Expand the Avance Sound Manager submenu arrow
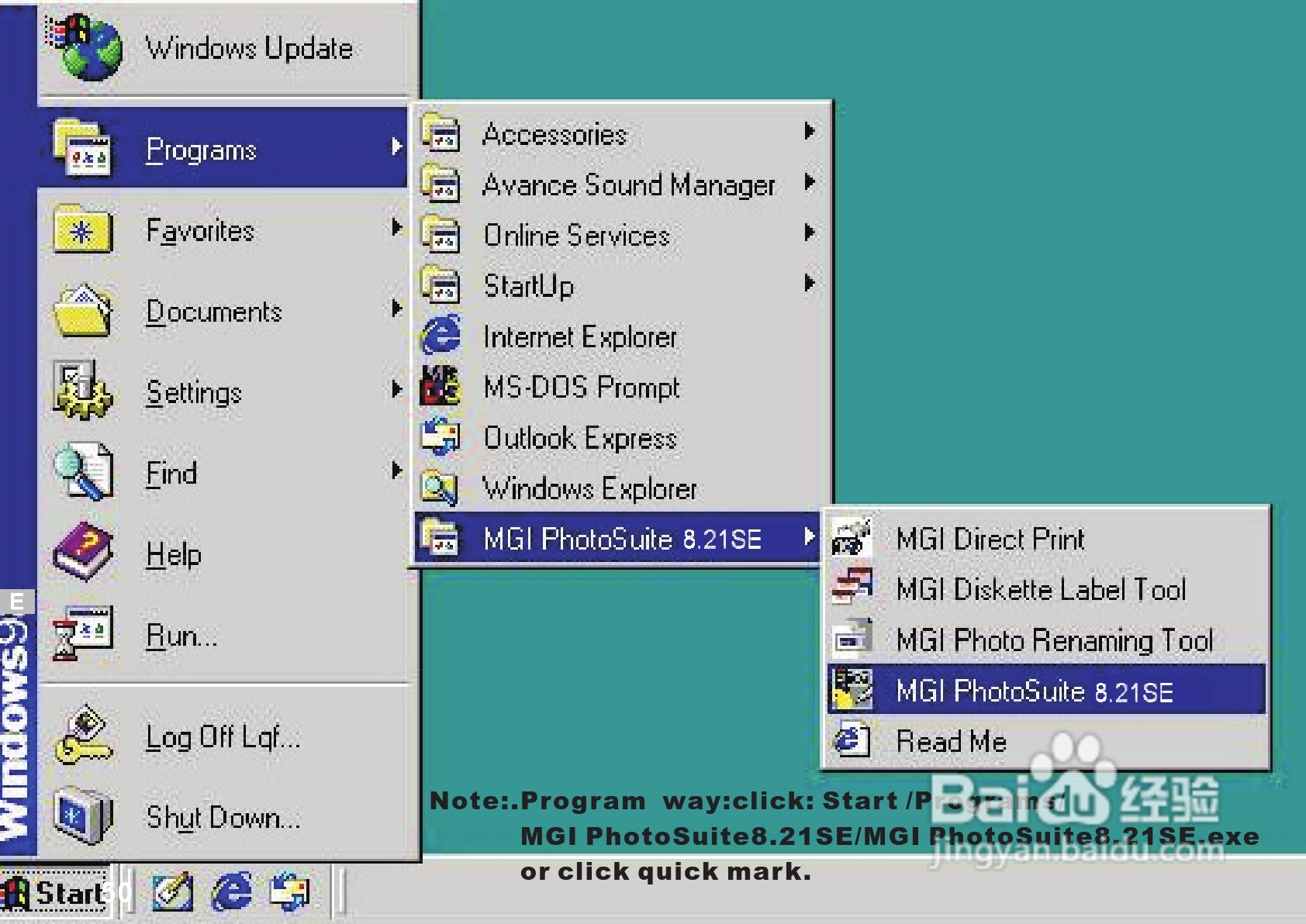1306x924 pixels. (x=809, y=182)
